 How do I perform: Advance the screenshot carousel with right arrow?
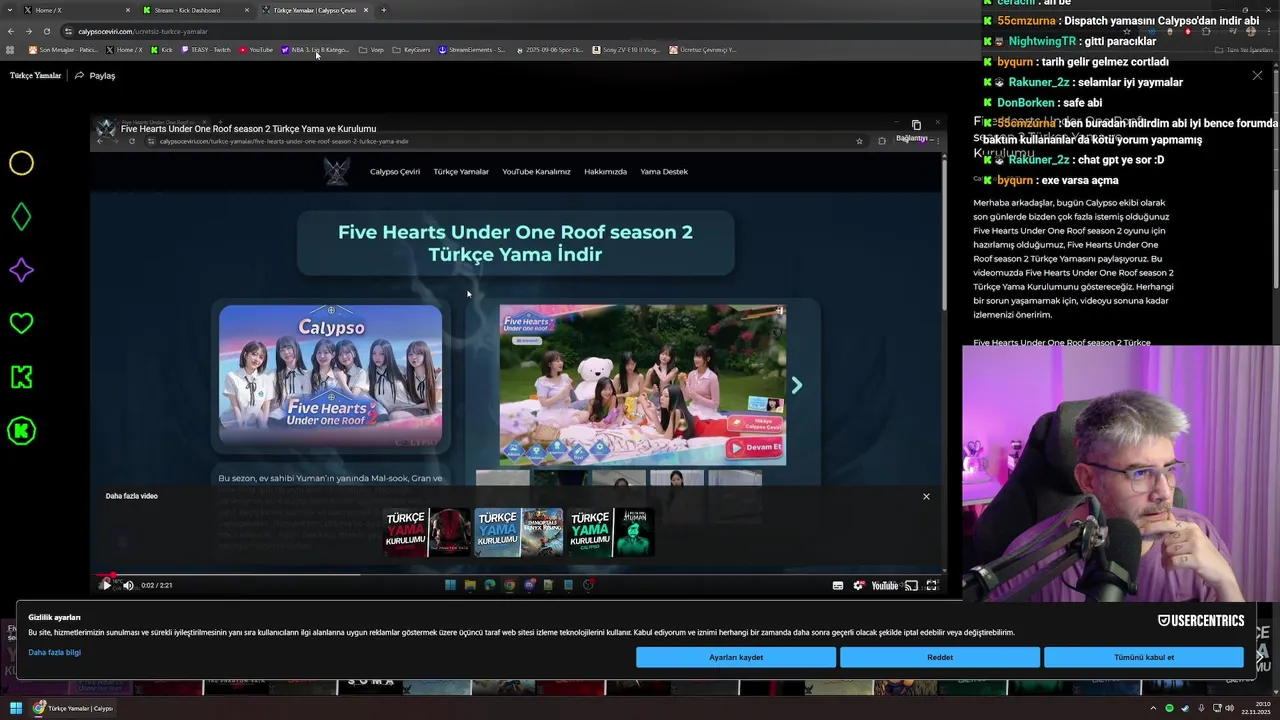point(797,385)
